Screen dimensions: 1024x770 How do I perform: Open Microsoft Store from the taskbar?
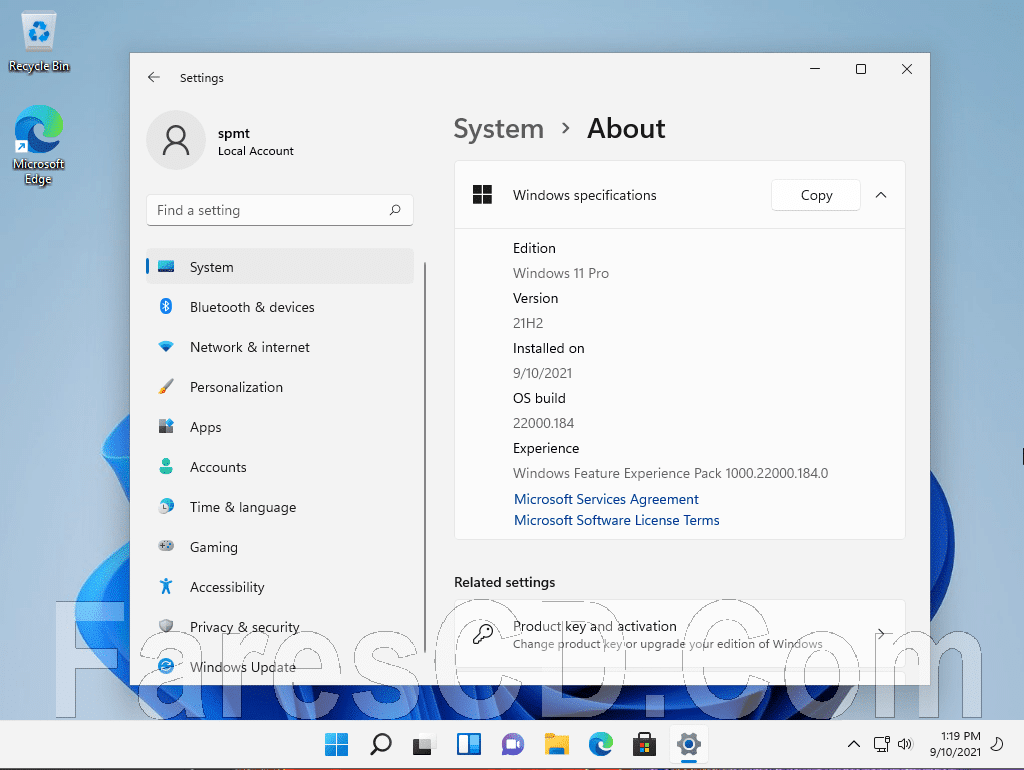click(644, 744)
